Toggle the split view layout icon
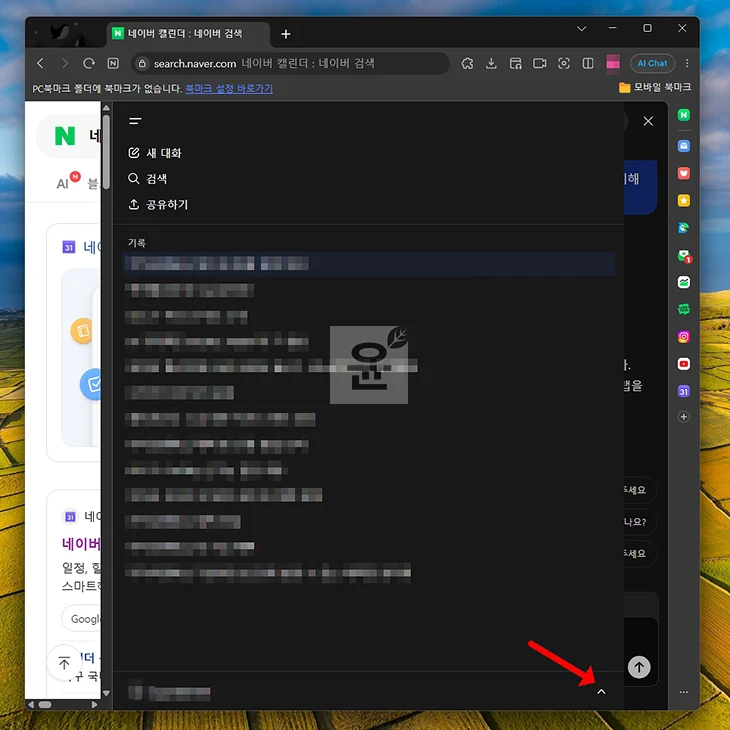This screenshot has width=730, height=730. [588, 63]
